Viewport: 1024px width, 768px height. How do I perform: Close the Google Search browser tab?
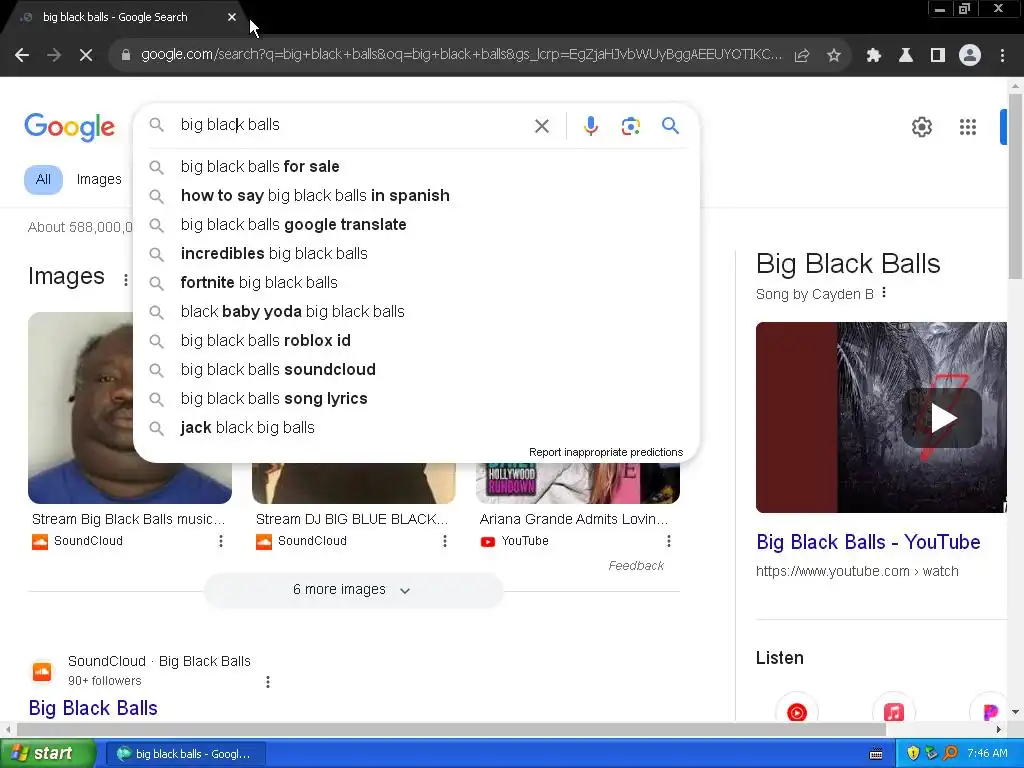click(232, 17)
